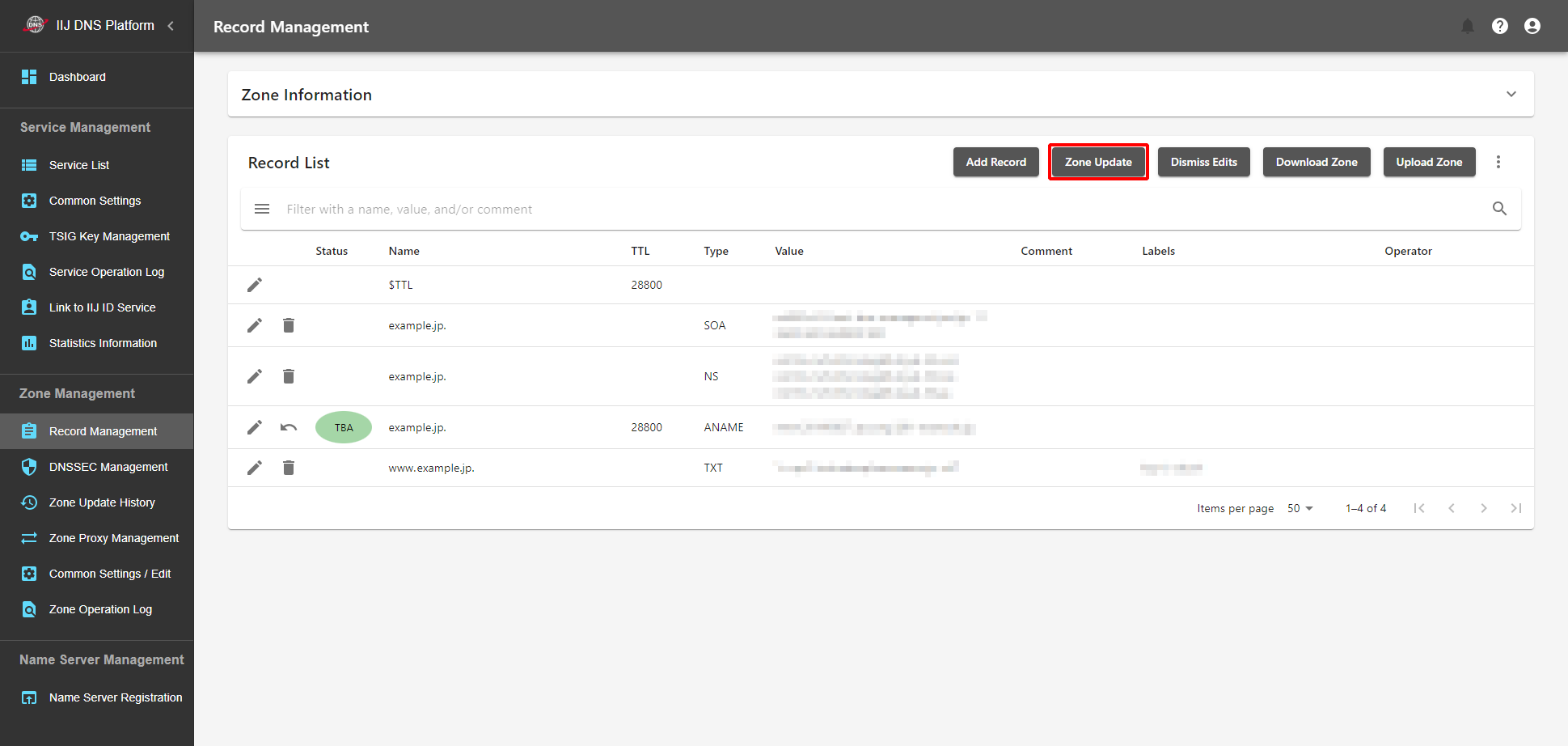Click the undo icon on the TBA ANAME record
The height and width of the screenshot is (746, 1568).
(289, 427)
